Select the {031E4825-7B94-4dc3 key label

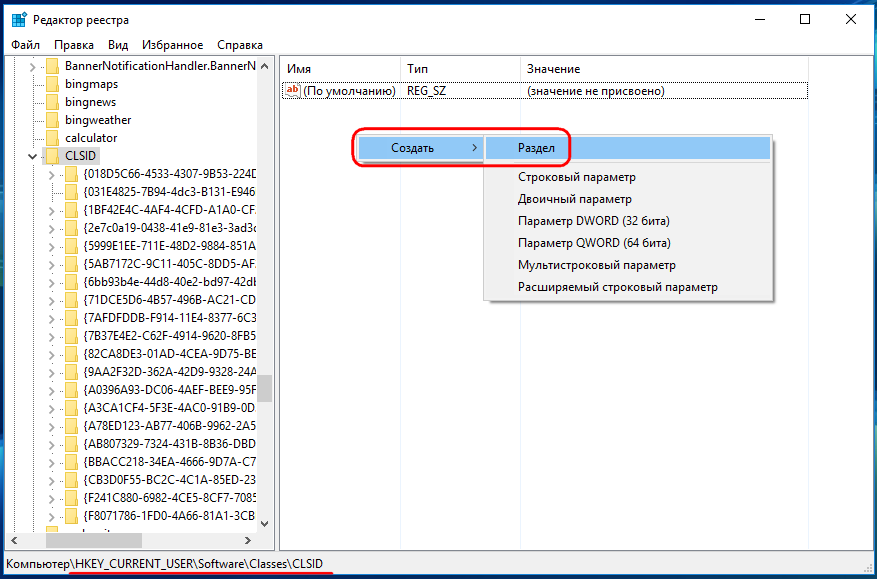click(x=169, y=192)
